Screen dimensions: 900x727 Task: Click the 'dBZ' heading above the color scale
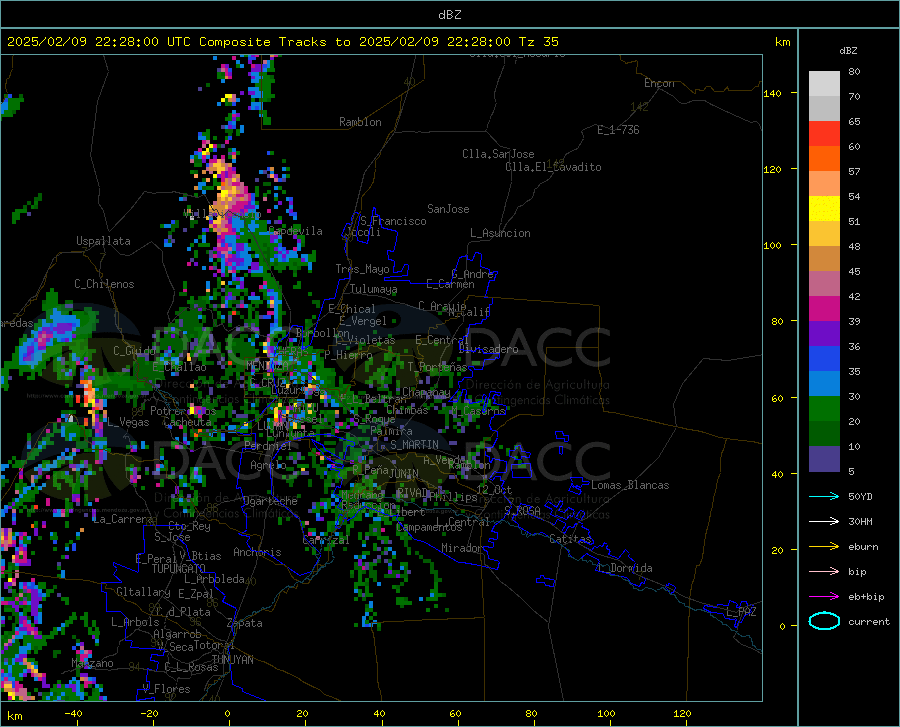click(848, 50)
